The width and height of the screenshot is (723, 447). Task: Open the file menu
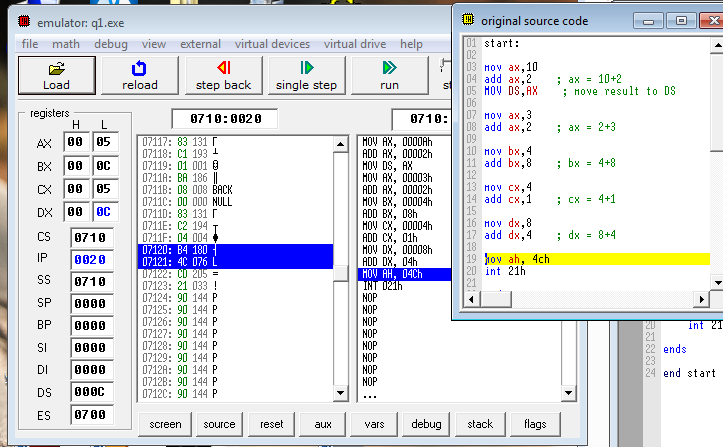pyautogui.click(x=30, y=44)
